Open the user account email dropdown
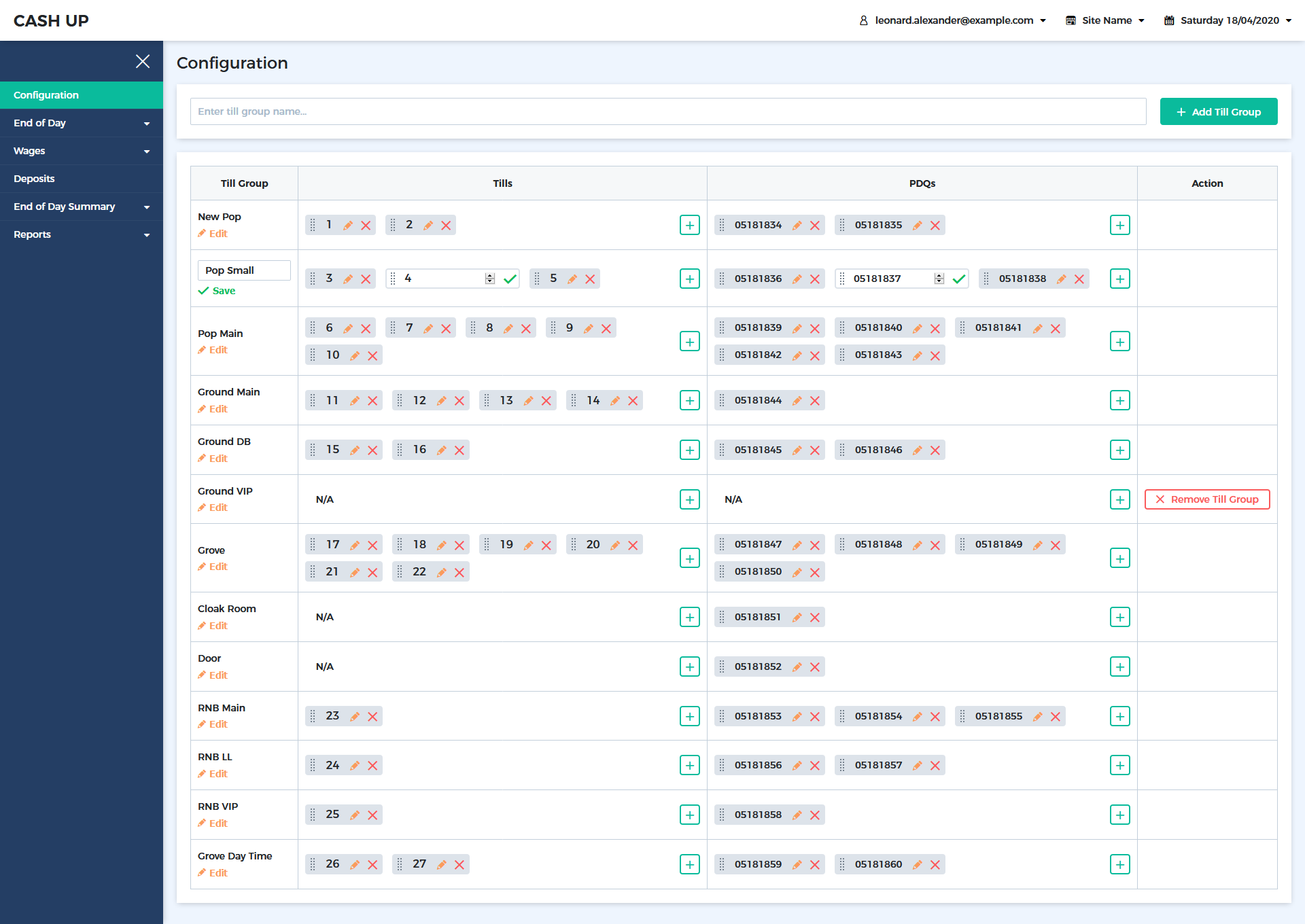Viewport: 1305px width, 924px height. (x=953, y=20)
